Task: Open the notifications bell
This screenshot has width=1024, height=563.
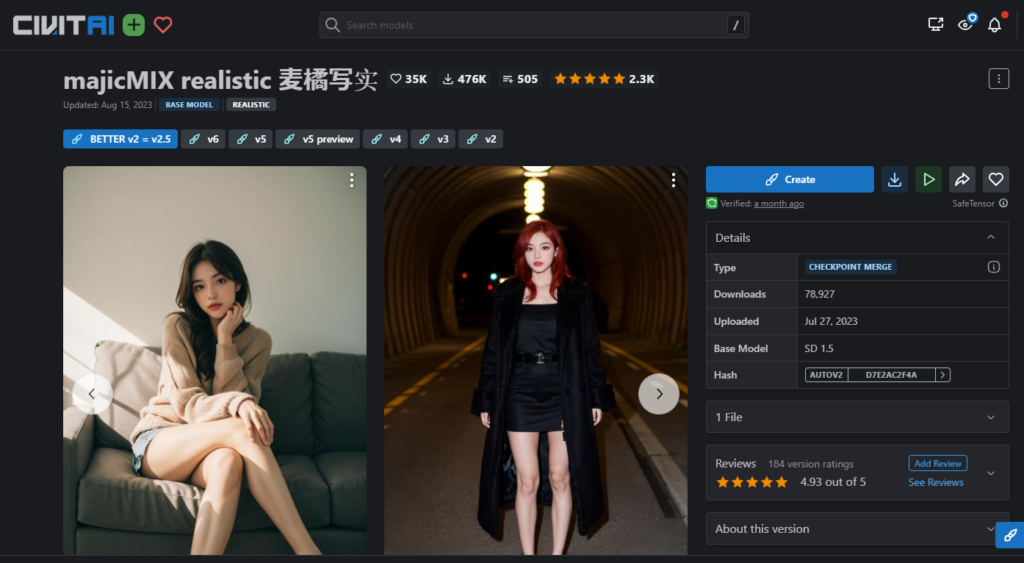Action: click(x=994, y=25)
